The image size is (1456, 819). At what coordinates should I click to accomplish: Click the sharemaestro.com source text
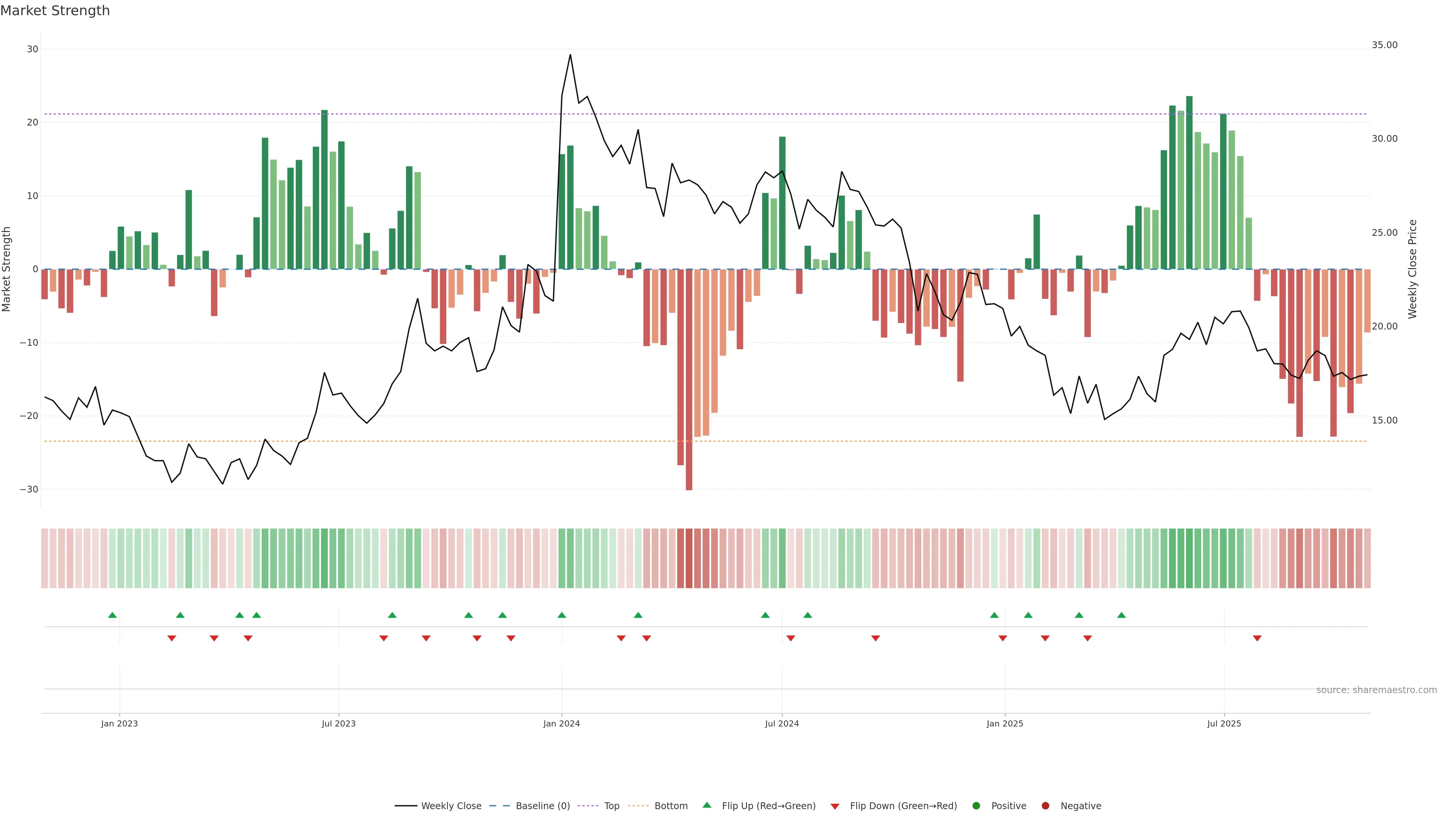point(1376,690)
